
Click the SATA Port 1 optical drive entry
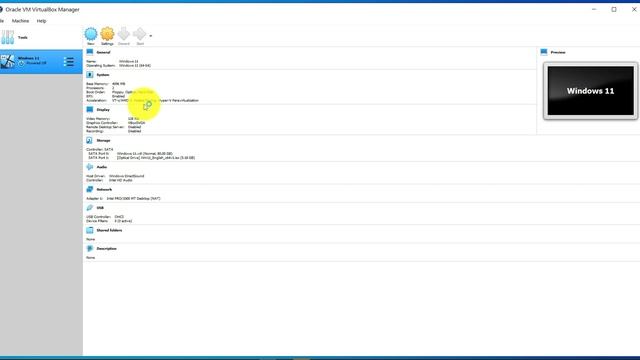click(142, 158)
